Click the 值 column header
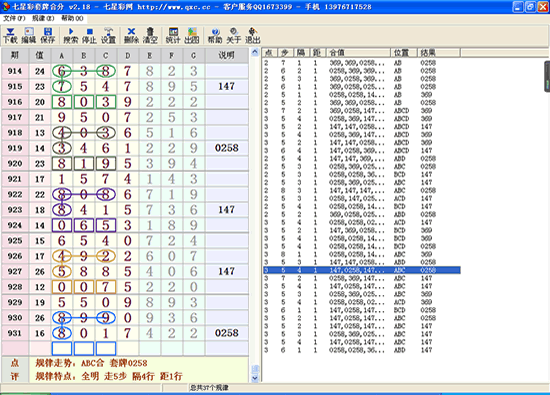 tap(40, 55)
